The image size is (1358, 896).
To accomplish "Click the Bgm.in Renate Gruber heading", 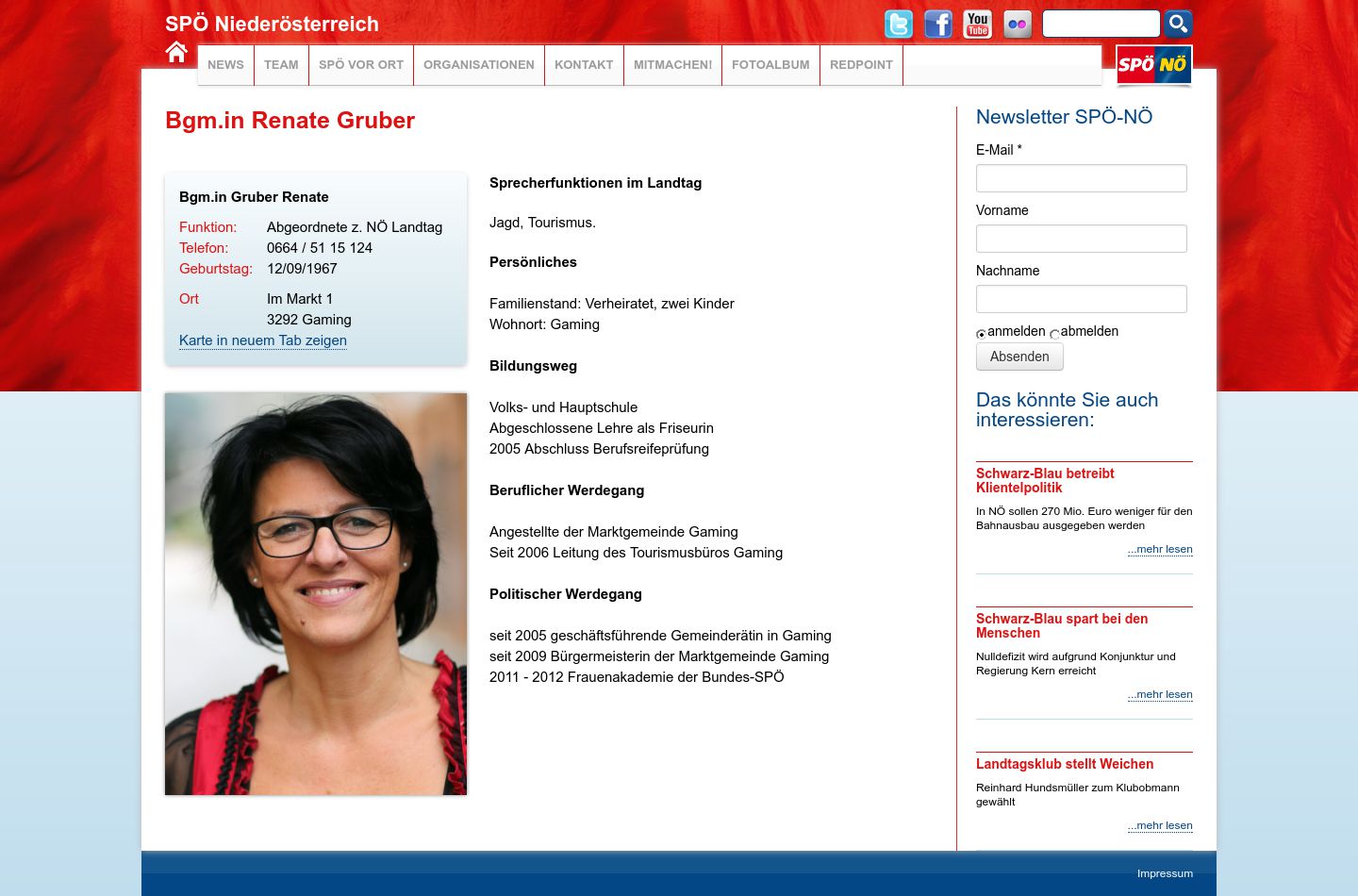I will (x=290, y=121).
